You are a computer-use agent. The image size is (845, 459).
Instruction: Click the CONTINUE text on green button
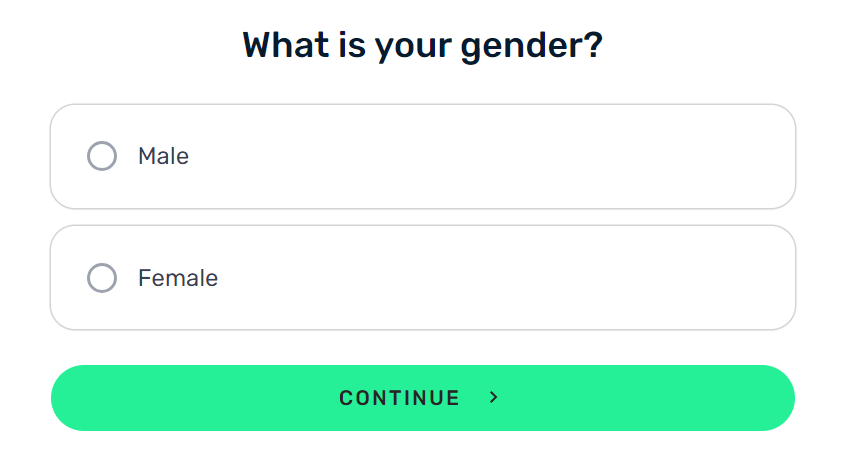[399, 398]
